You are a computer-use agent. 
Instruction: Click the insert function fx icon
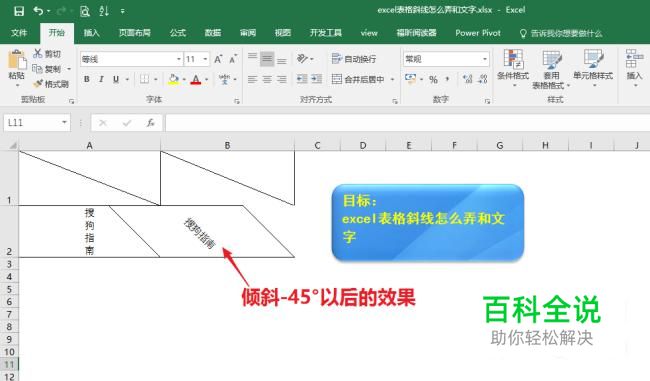150,123
